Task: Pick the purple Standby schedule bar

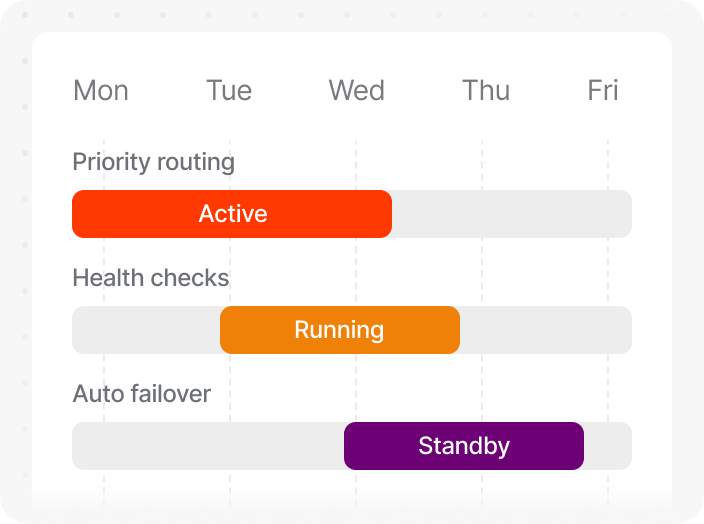Action: point(464,446)
